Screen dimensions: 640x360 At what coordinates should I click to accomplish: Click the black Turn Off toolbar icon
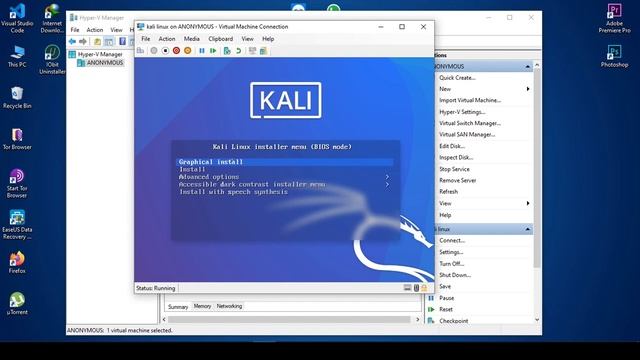tap(165, 51)
